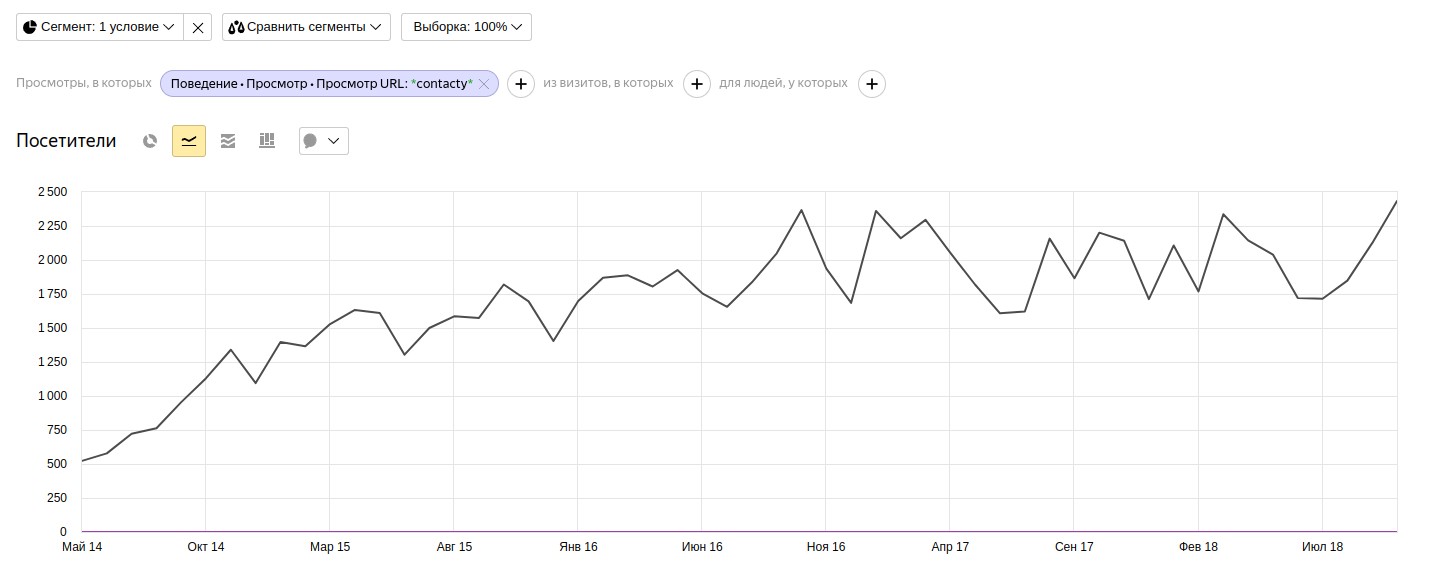This screenshot has width=1432, height=588.
Task: Open the 'Сравнить сегменты' dropdown
Action: pos(306,27)
